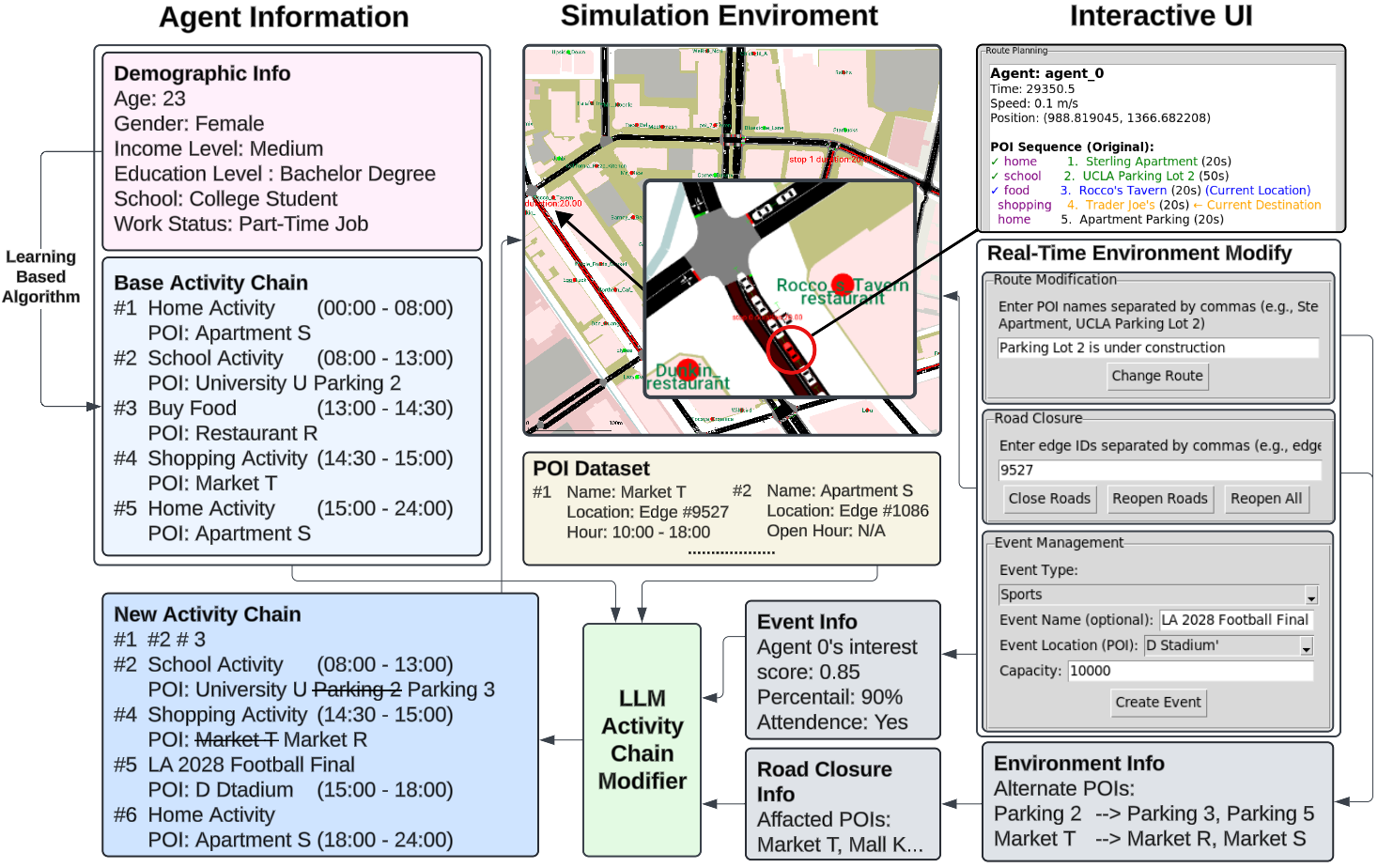Click the 'stop 1 duration' red map label
1378x868 pixels.
[831, 160]
